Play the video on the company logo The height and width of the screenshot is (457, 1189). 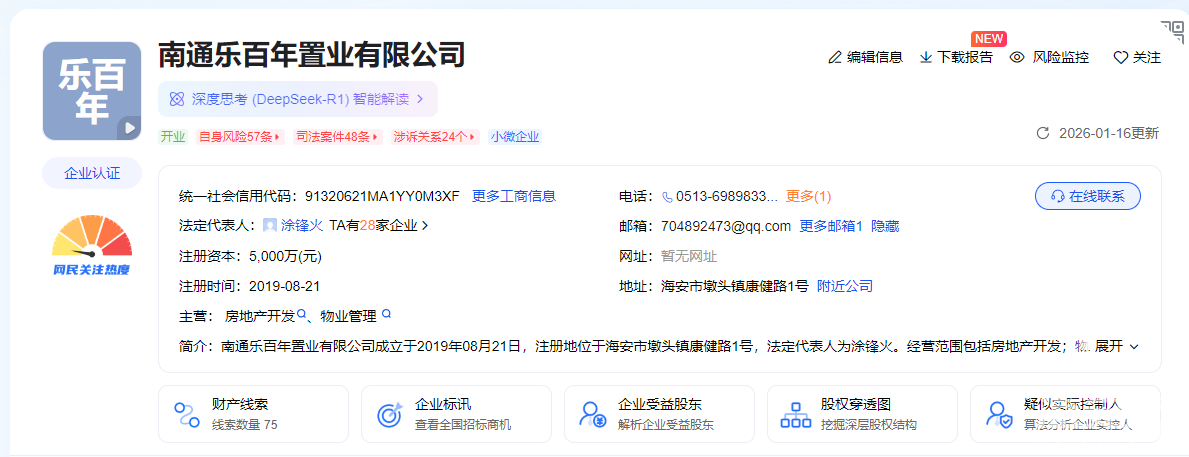[x=129, y=128]
